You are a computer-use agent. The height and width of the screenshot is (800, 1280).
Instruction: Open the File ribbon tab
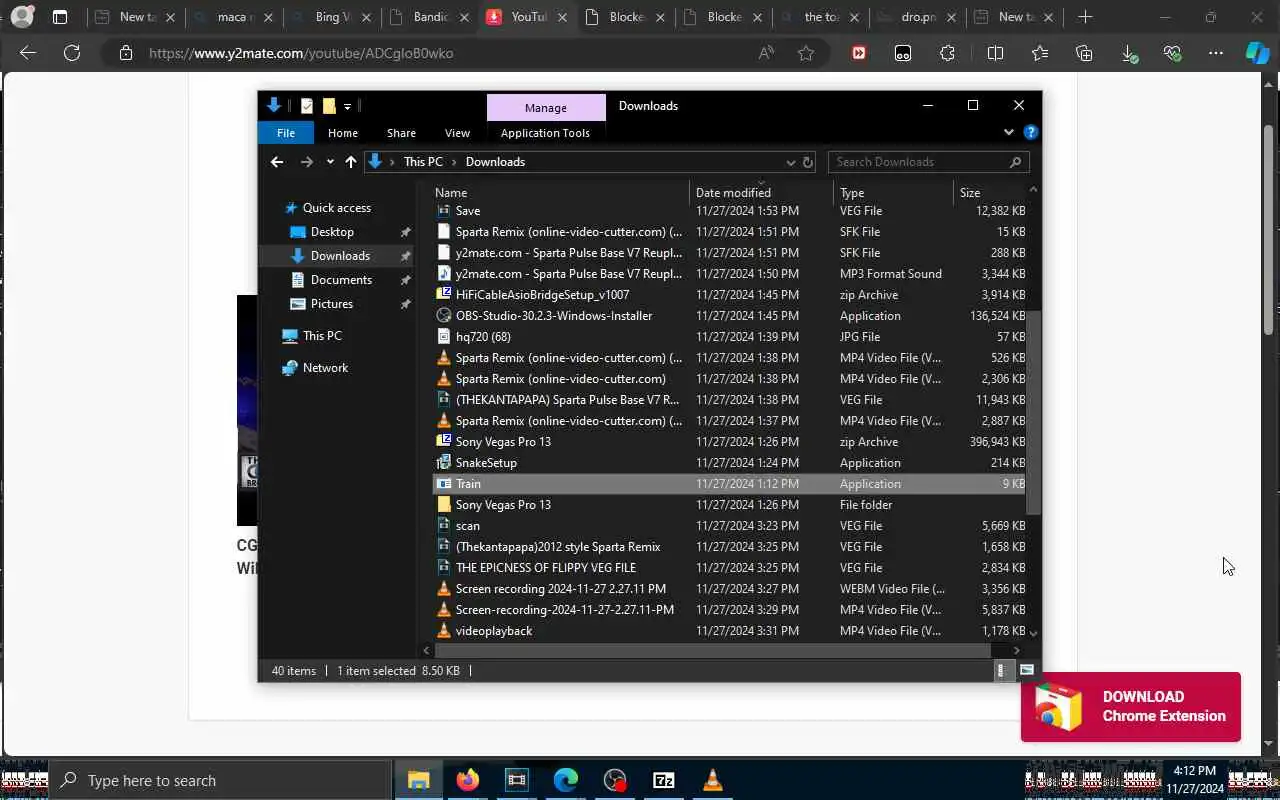click(x=286, y=133)
